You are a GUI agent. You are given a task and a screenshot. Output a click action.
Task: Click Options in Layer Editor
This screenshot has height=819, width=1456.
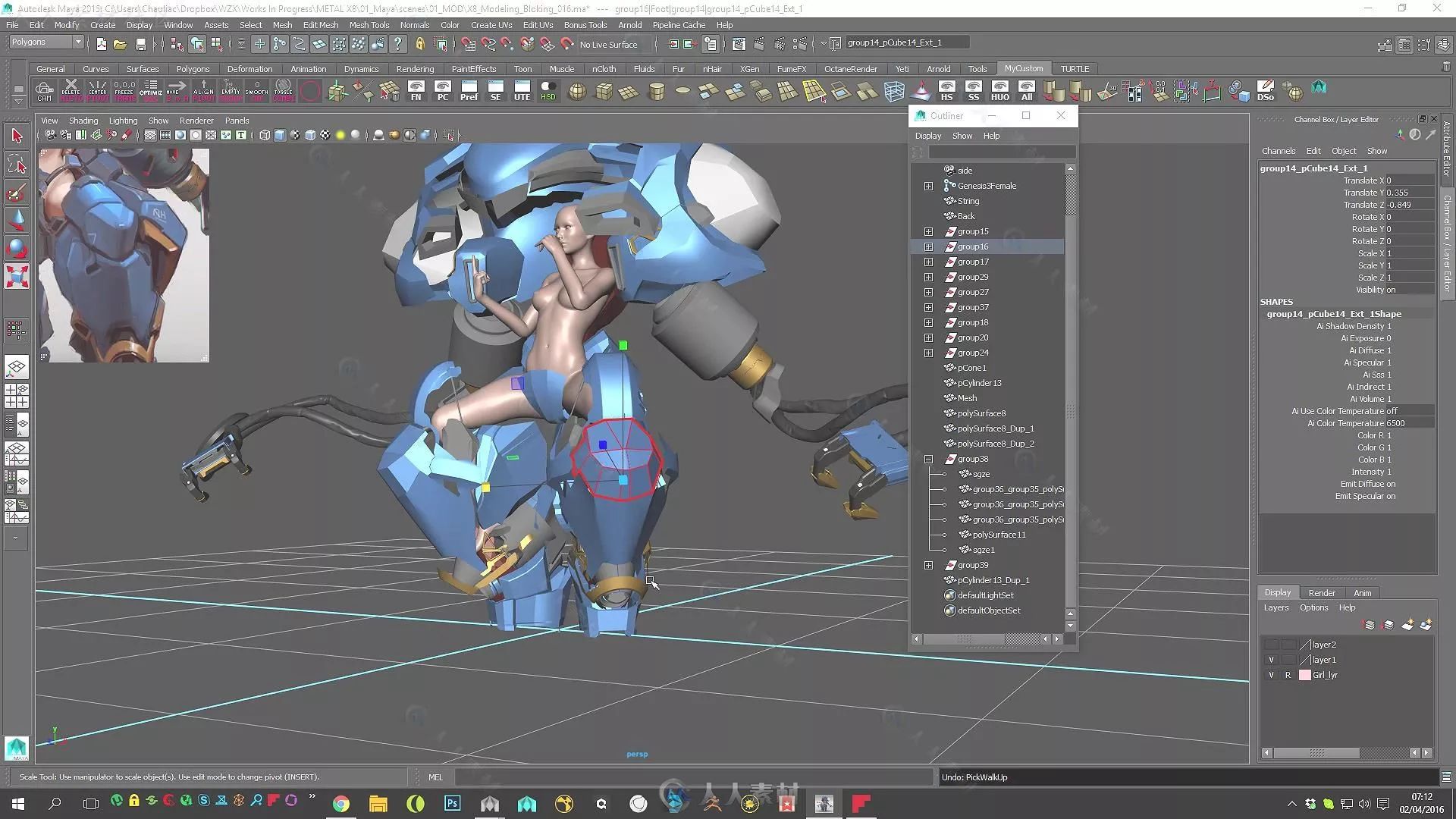1313,607
